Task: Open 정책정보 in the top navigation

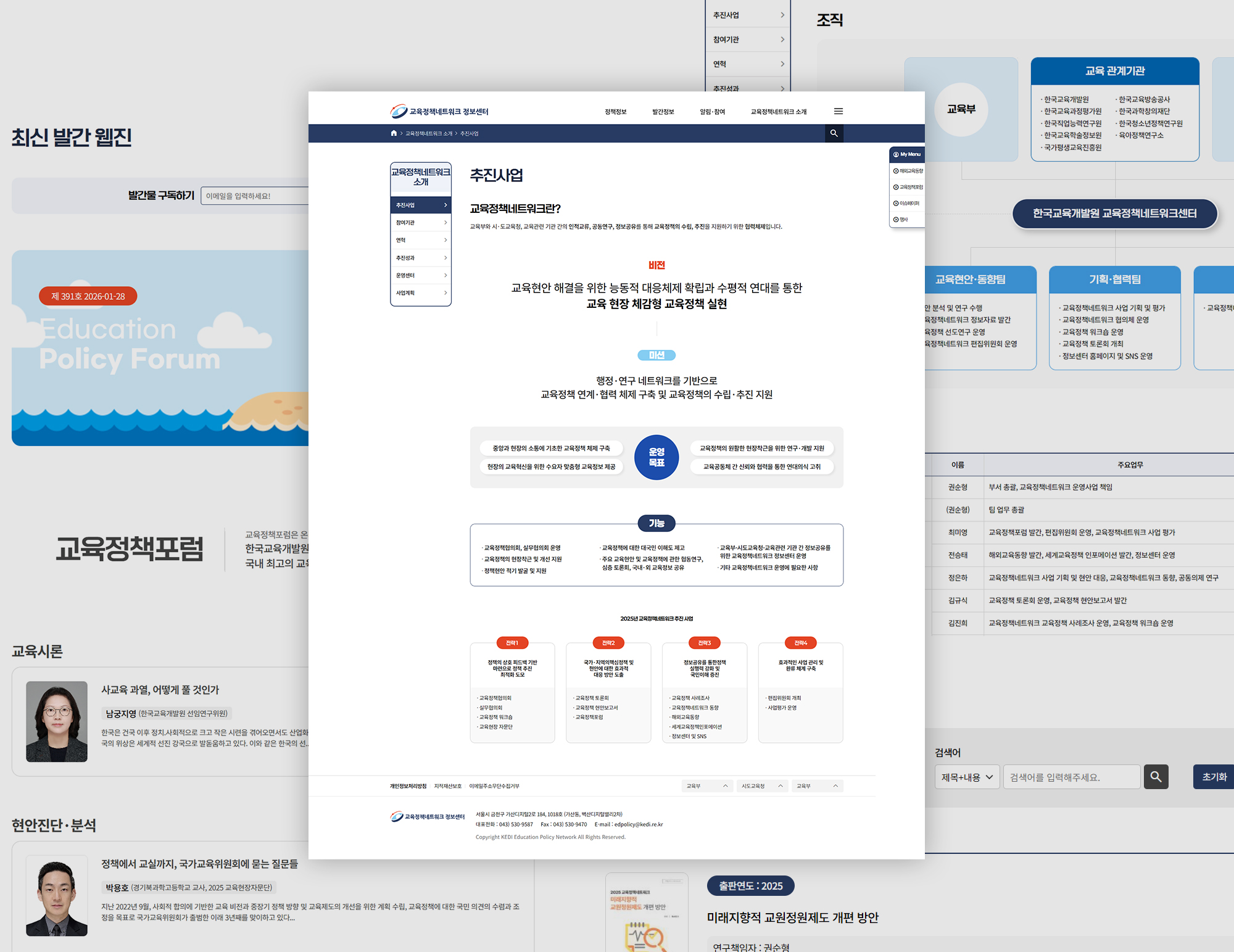Action: (615, 112)
